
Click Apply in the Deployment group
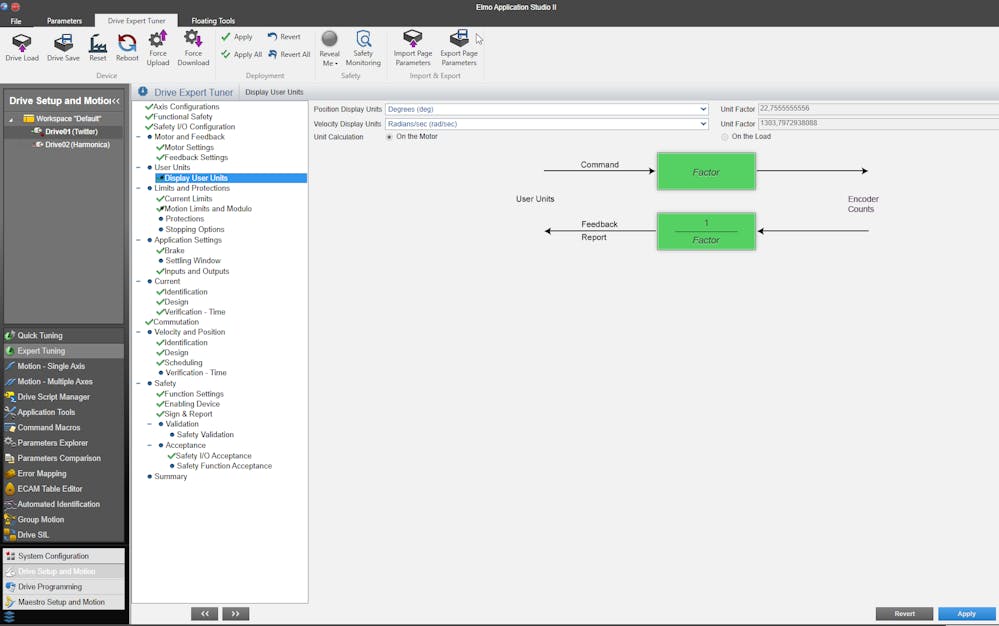237,37
